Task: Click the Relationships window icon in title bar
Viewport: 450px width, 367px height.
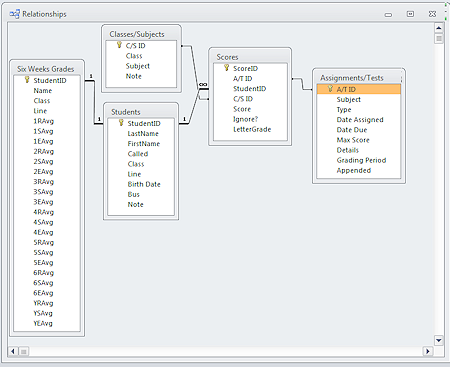Action: 15,14
